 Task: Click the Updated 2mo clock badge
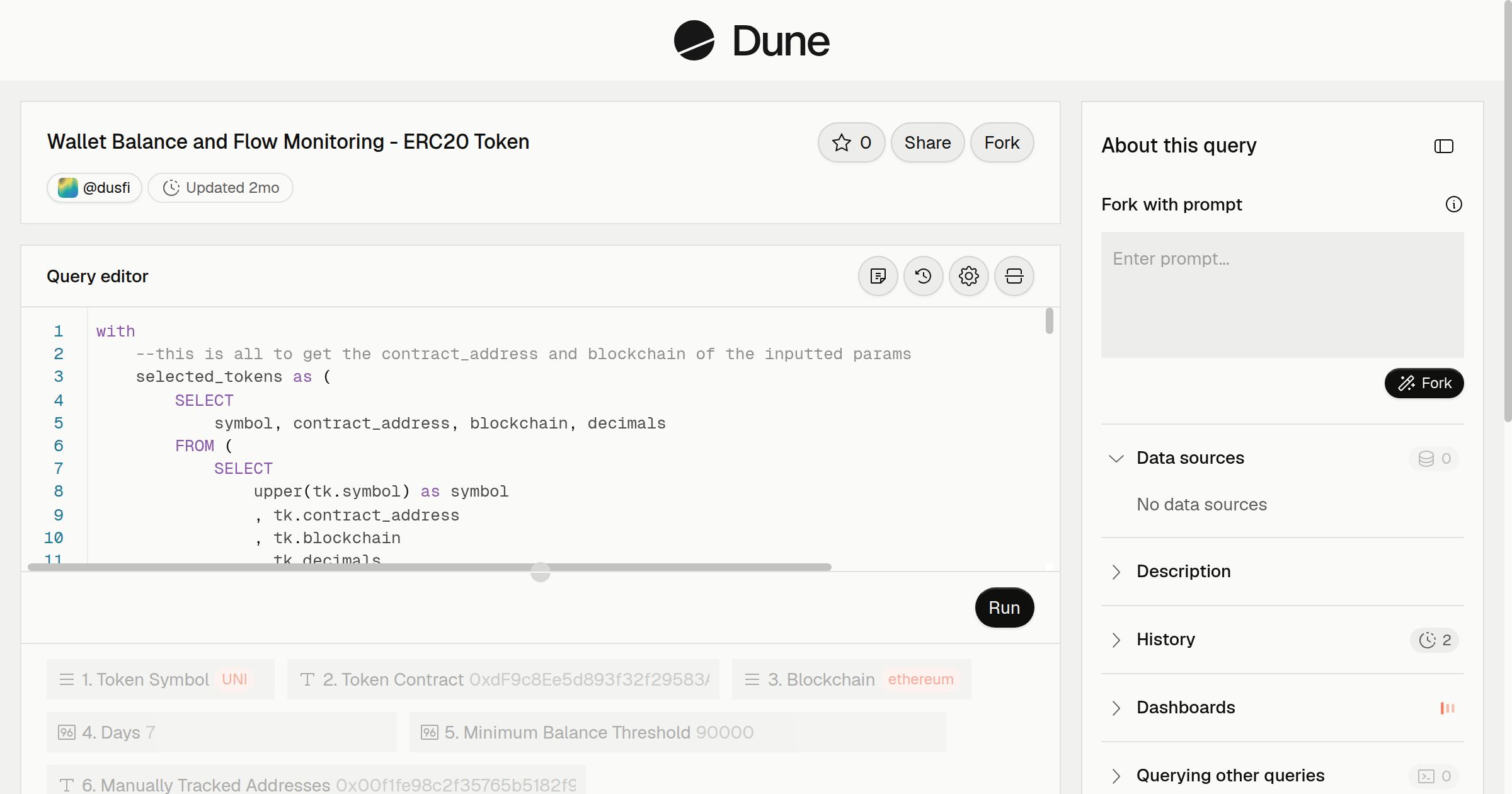pyautogui.click(x=220, y=188)
